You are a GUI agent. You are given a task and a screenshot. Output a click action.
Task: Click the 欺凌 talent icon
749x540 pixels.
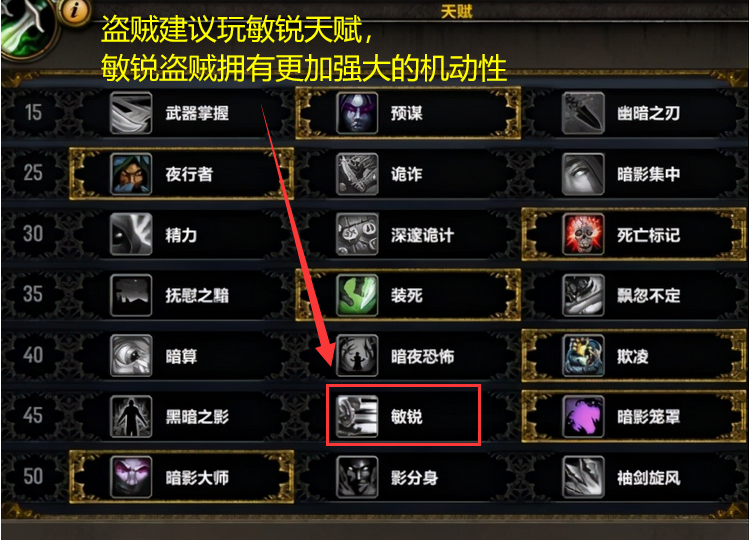click(583, 356)
